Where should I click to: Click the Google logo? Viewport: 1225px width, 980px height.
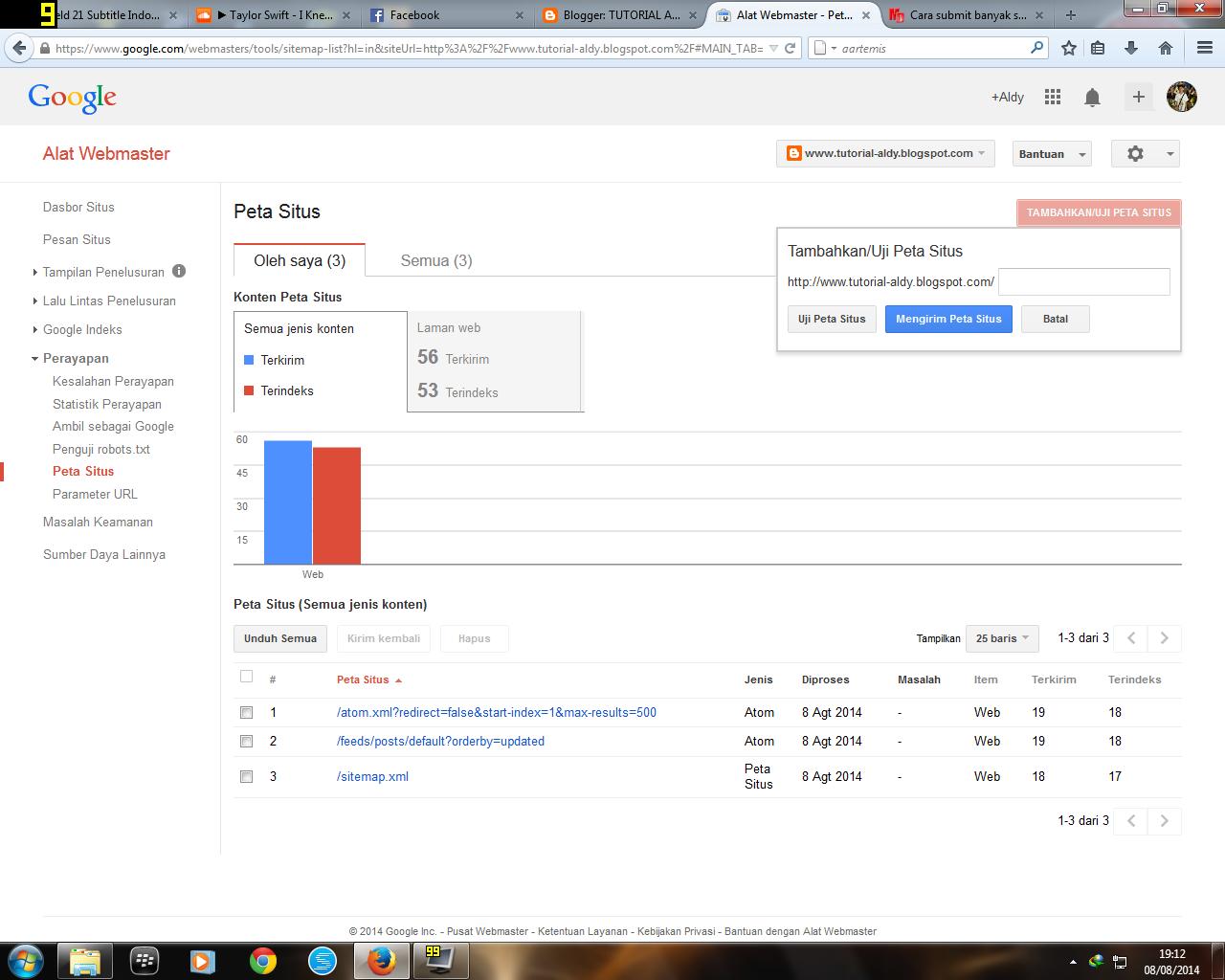tap(72, 97)
